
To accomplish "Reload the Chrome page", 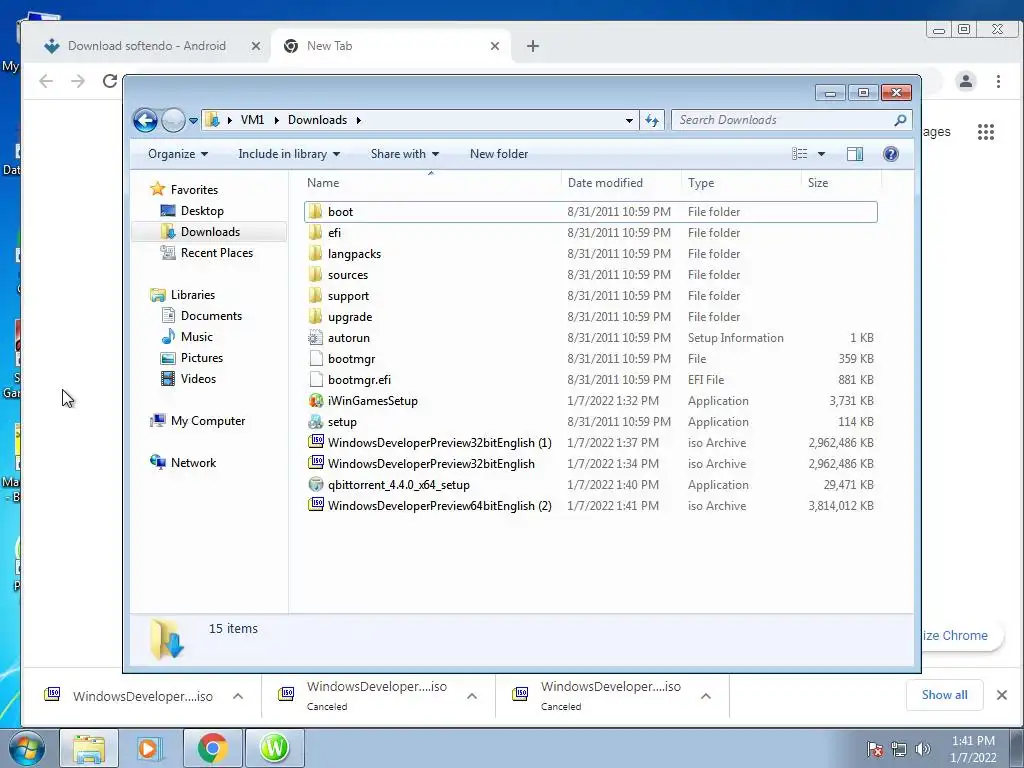I will pos(110,81).
